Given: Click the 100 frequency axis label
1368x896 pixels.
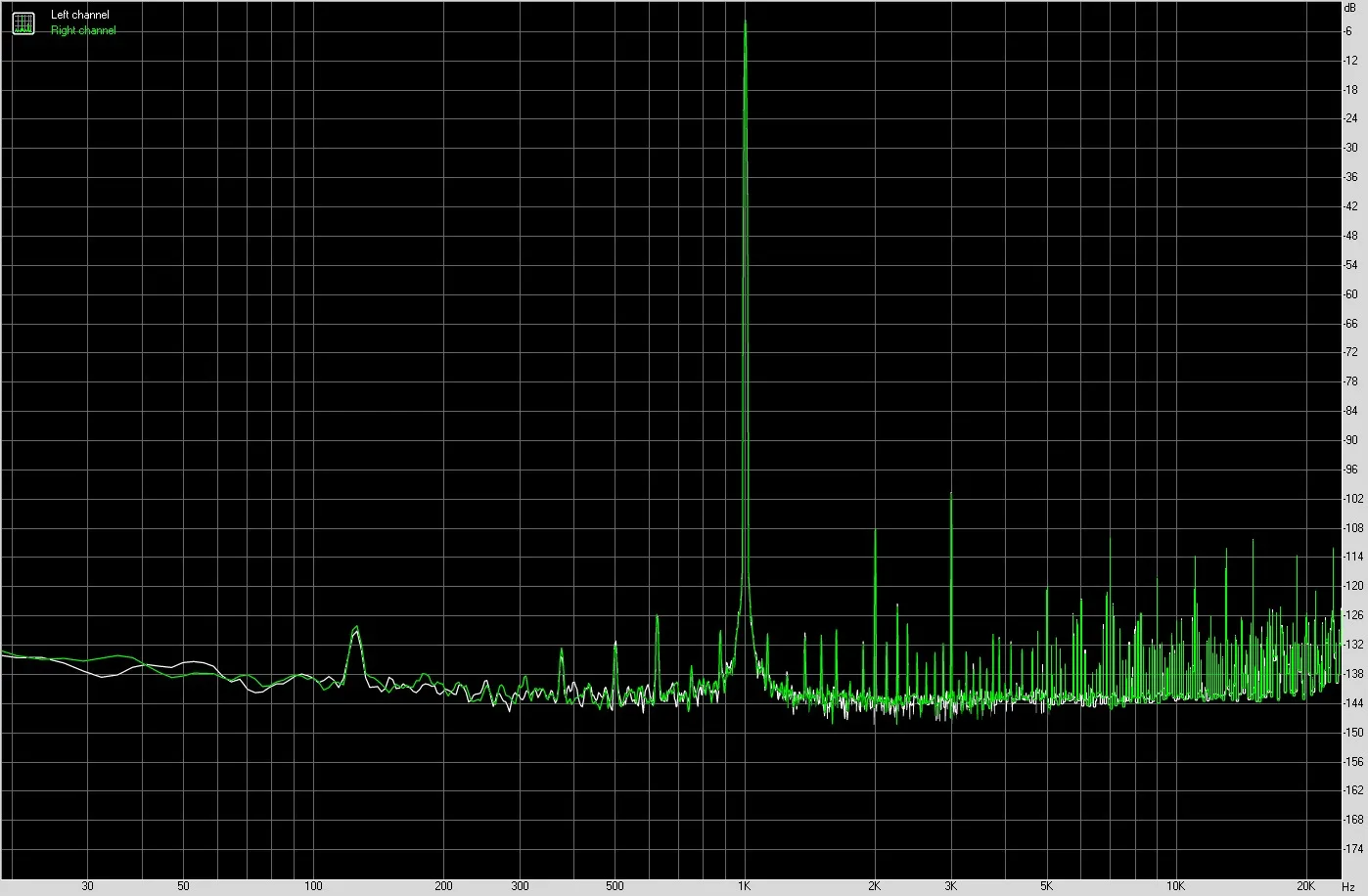Looking at the screenshot, I should click(313, 886).
